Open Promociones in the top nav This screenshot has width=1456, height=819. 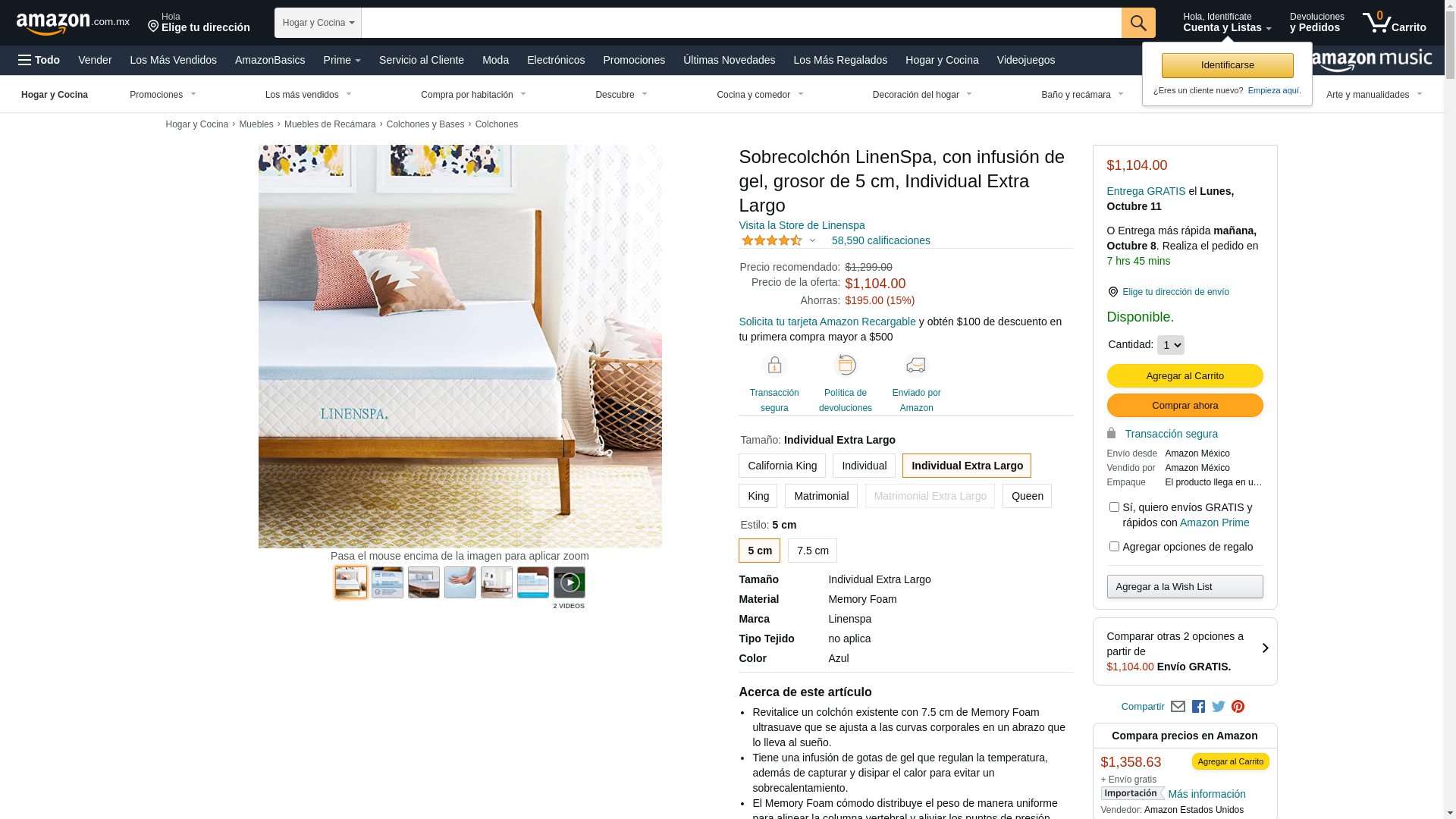coord(634,60)
